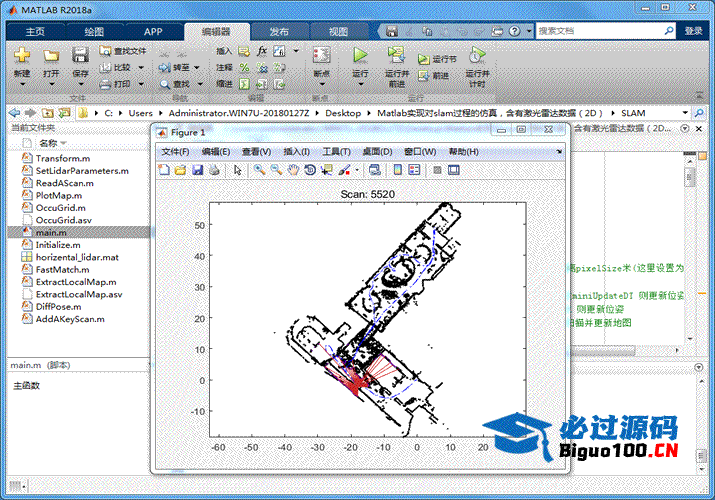Screen dimensions: 715x500
Task: Click Figure 1 new figure icon
Action: pyautogui.click(x=164, y=170)
